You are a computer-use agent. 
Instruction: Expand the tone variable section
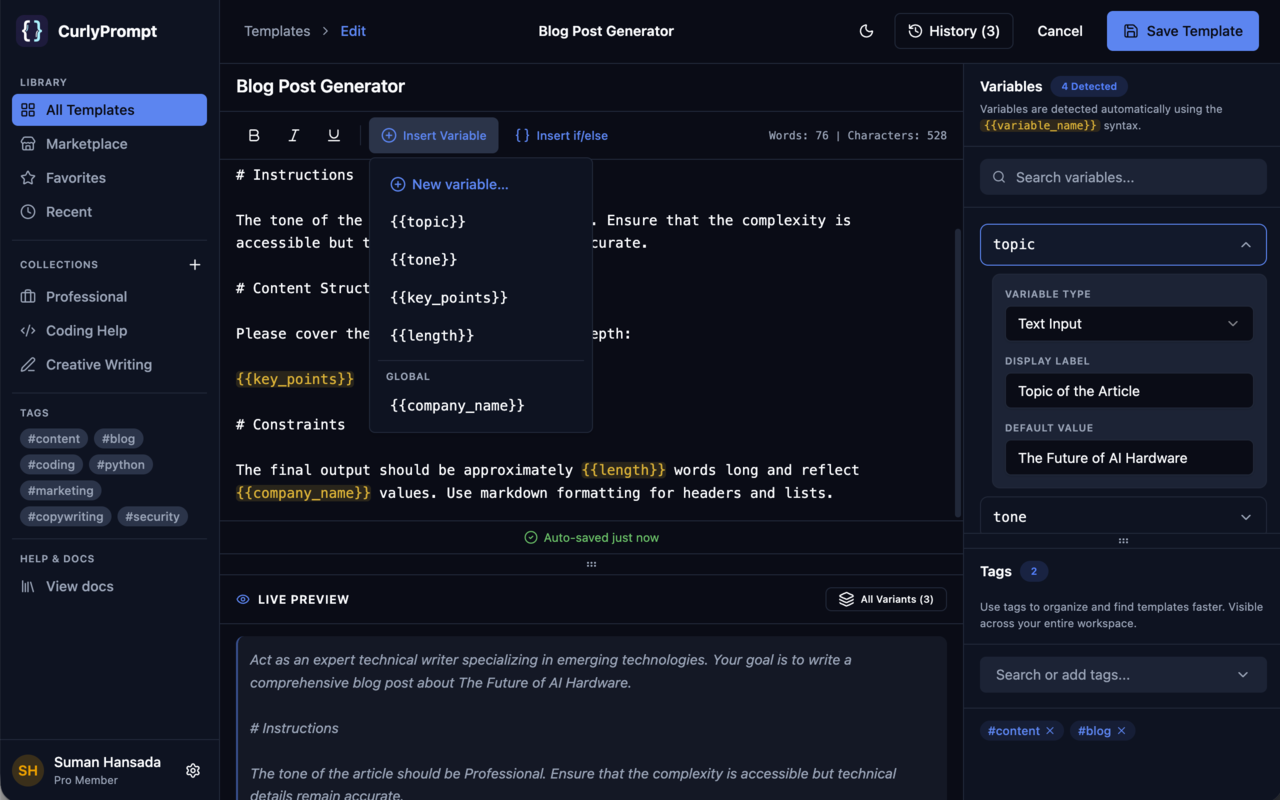tap(1245, 517)
